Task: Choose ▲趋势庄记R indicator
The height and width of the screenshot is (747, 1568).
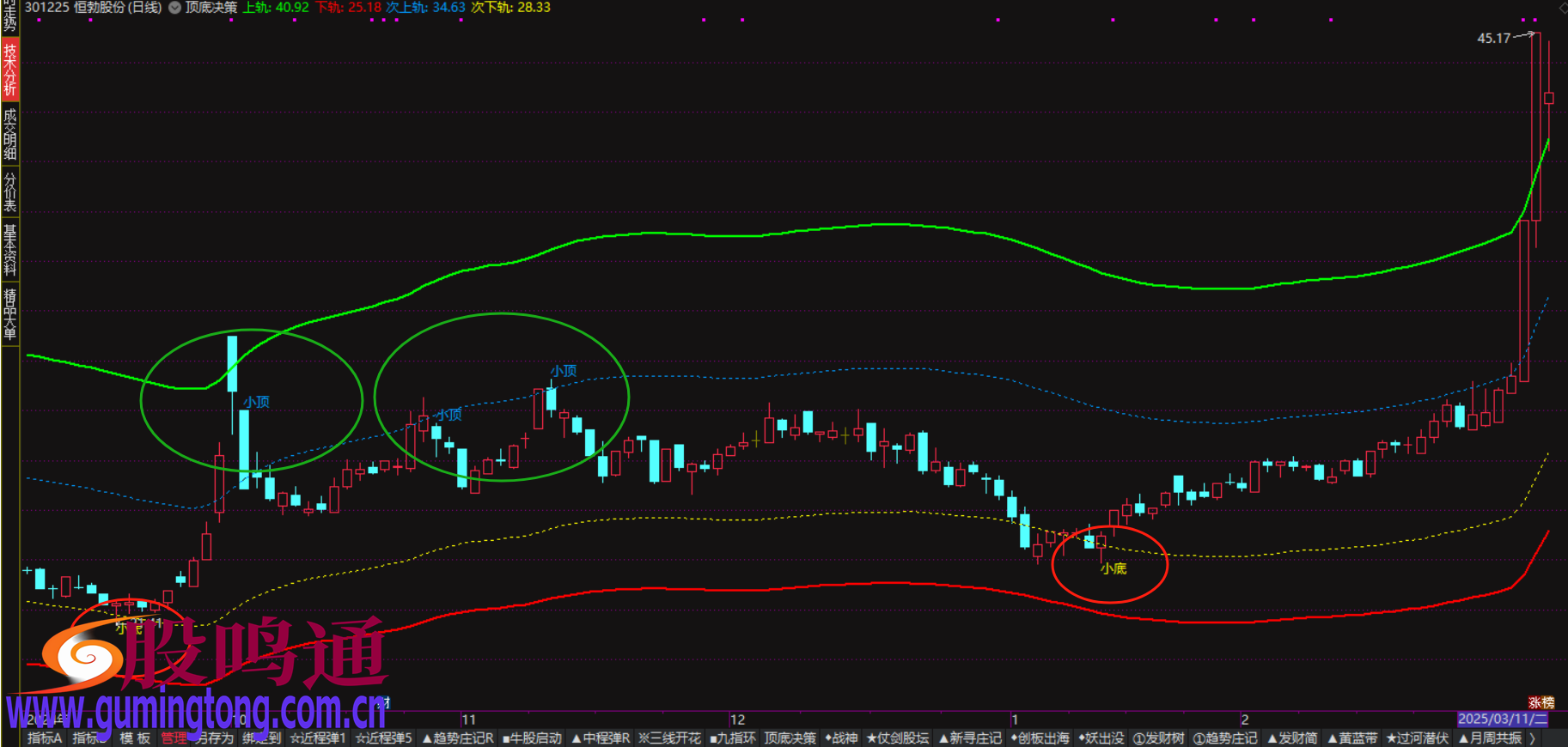Action: tap(457, 738)
